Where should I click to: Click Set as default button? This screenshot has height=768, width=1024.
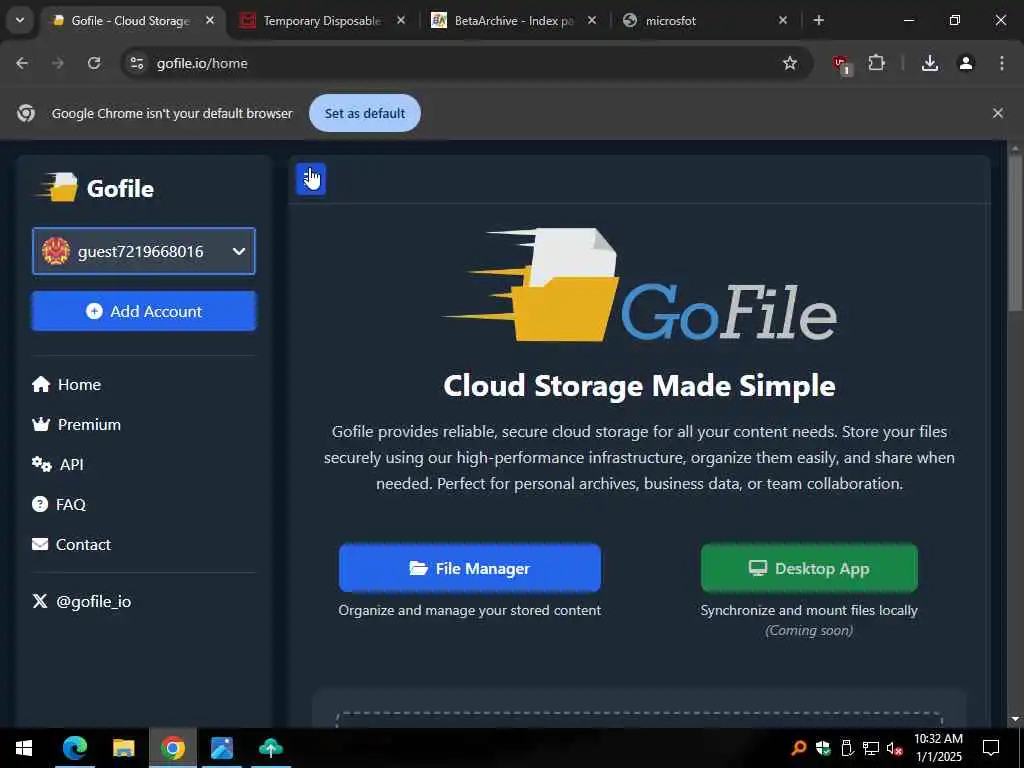(x=364, y=113)
